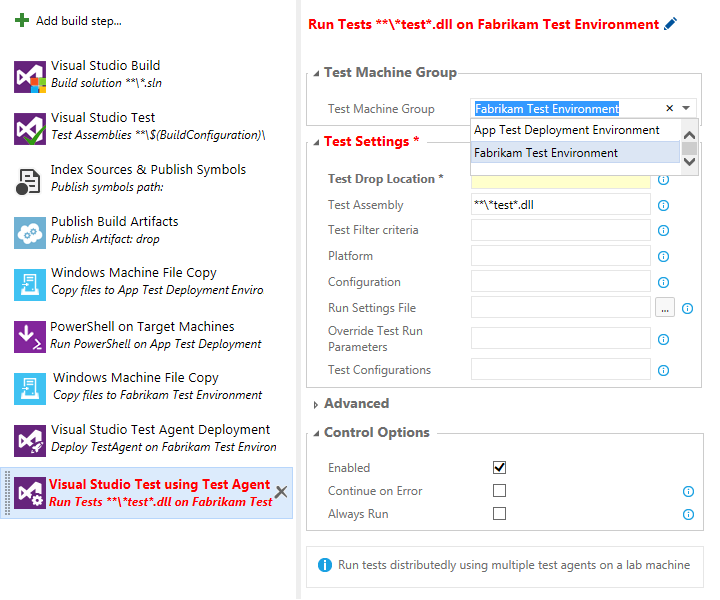Click into the Test Drop Location field
The width and height of the screenshot is (720, 600).
click(561, 182)
